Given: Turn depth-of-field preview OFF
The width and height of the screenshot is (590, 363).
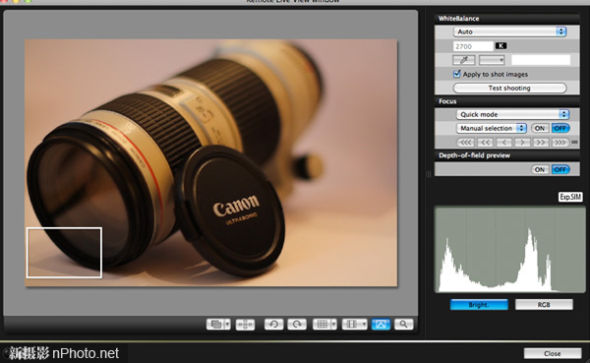Looking at the screenshot, I should pyautogui.click(x=560, y=170).
